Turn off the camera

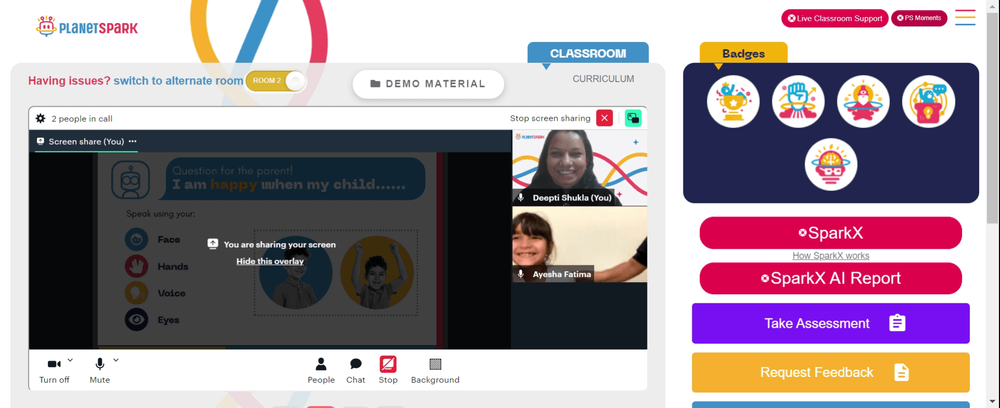54,370
